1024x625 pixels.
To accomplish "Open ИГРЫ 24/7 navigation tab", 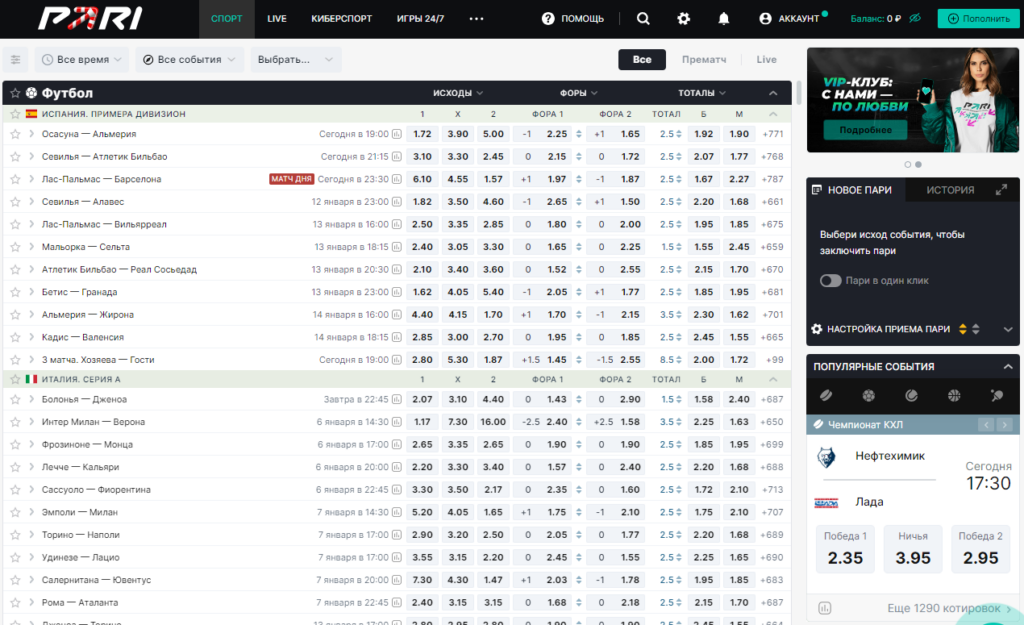I will point(421,18).
